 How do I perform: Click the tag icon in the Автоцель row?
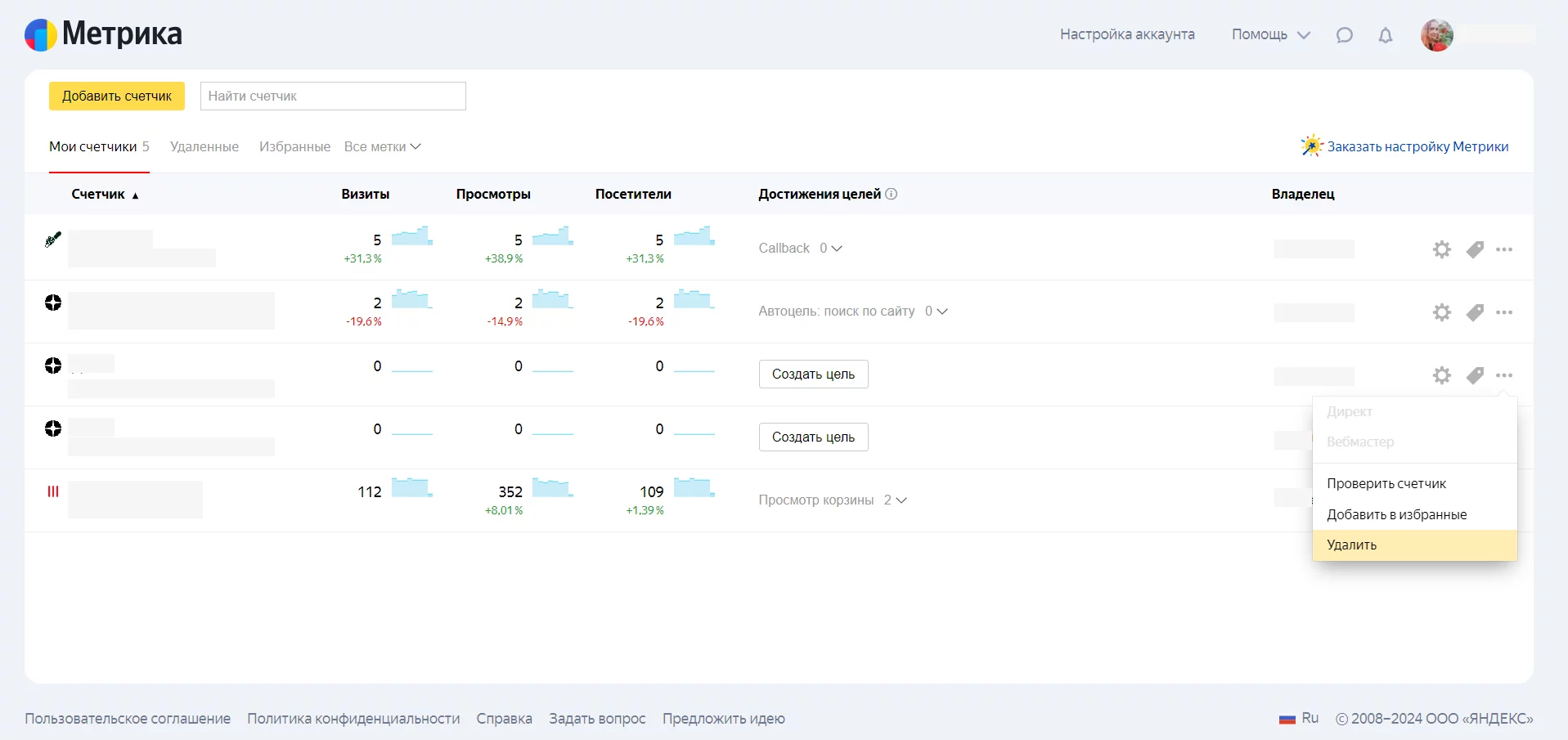coord(1475,312)
